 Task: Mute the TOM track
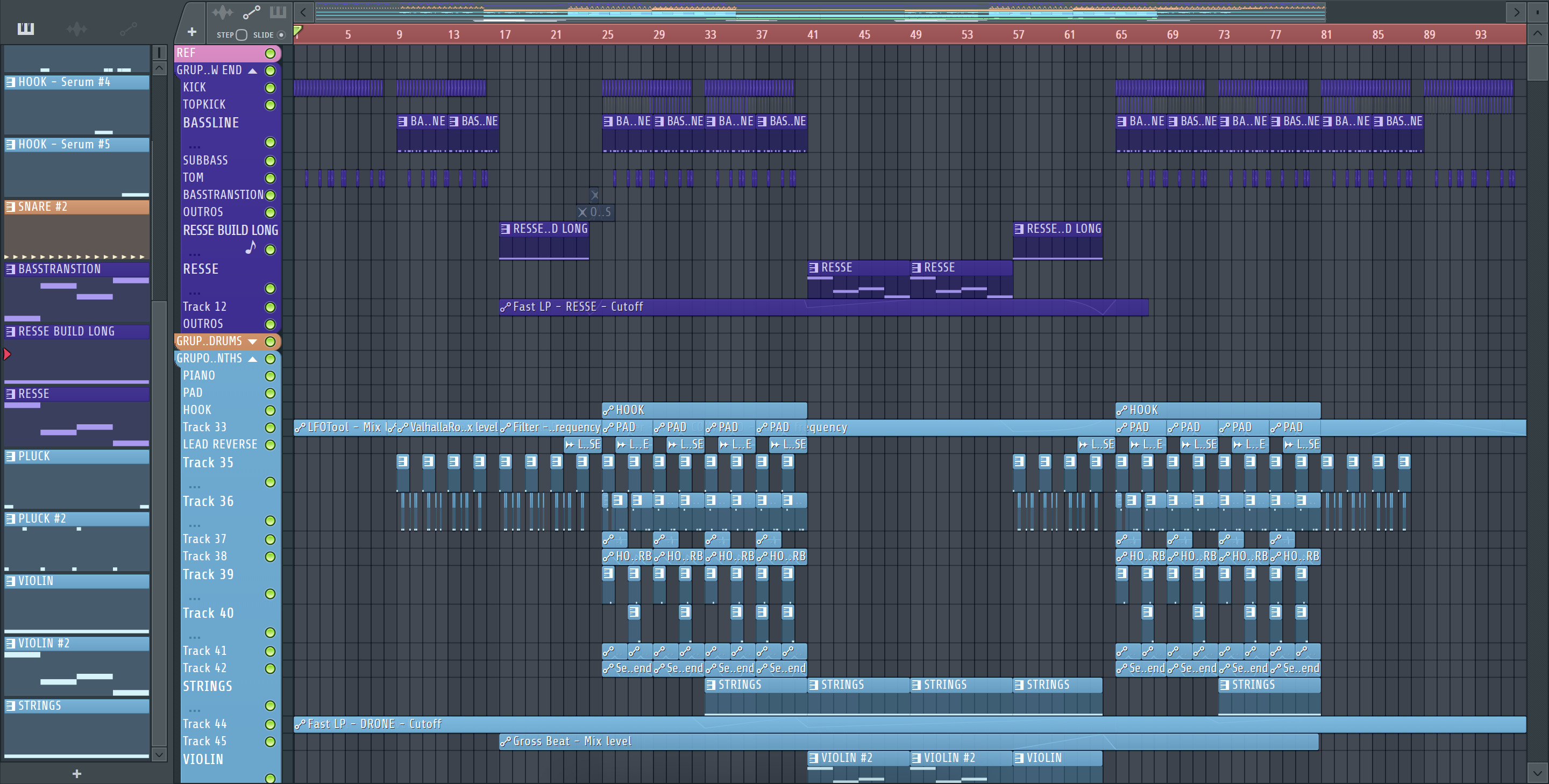[271, 179]
